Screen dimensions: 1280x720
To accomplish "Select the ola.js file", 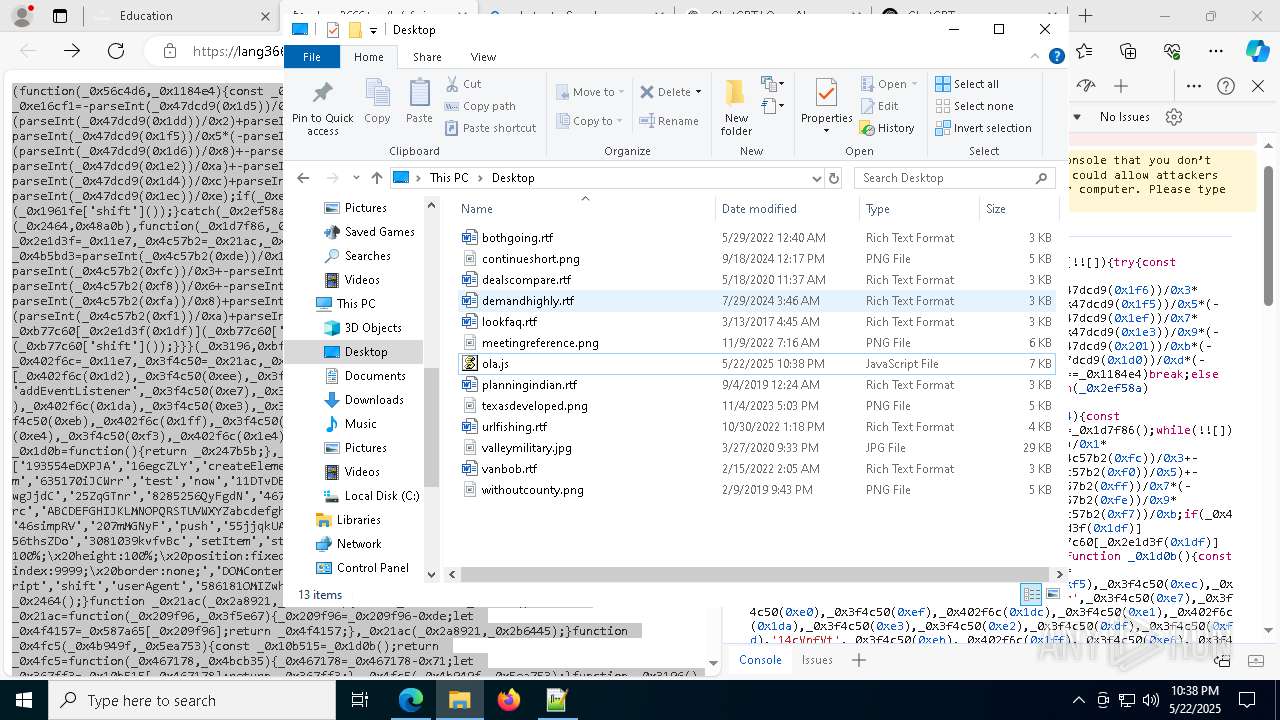I will point(756,364).
